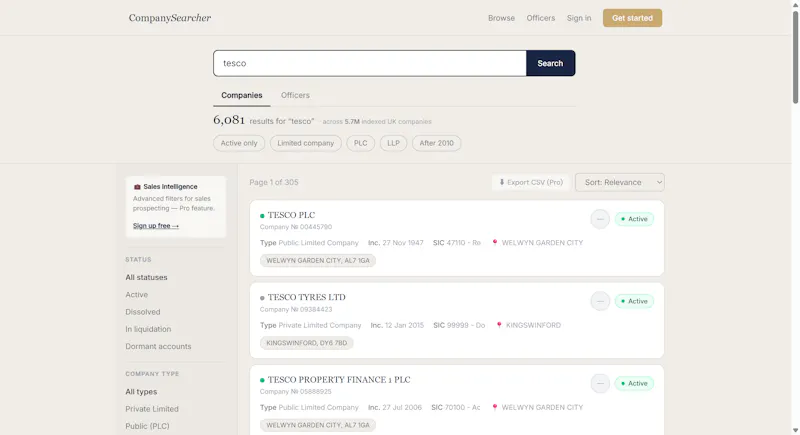Filter status by Active in sidebar
800x435 pixels.
click(137, 295)
